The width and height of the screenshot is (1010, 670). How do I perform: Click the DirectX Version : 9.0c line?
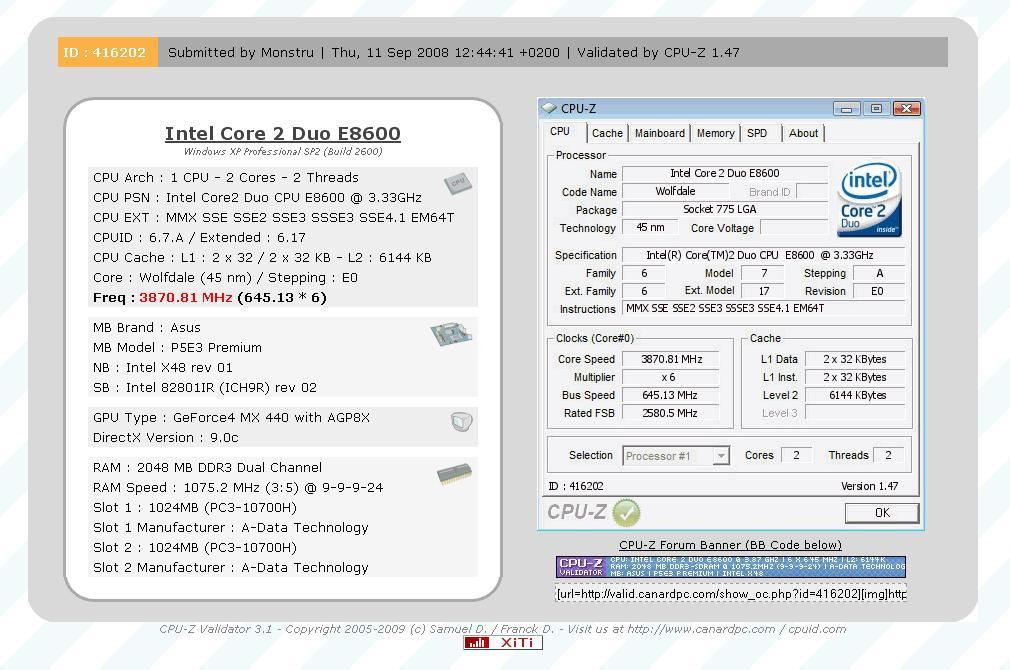(166, 437)
